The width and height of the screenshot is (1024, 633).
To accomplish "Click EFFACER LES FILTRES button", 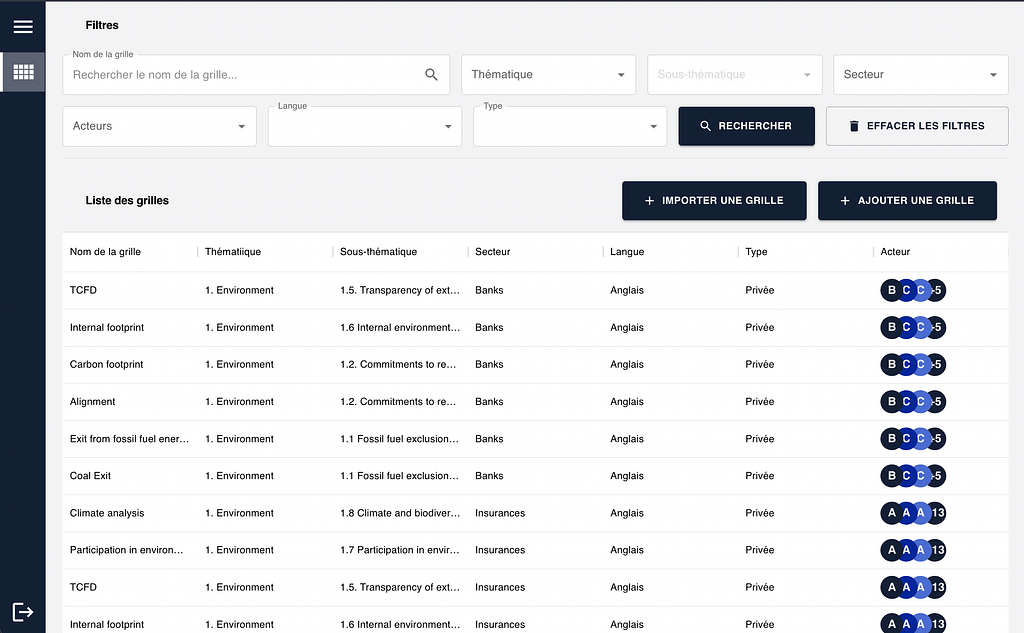I will pos(916,126).
